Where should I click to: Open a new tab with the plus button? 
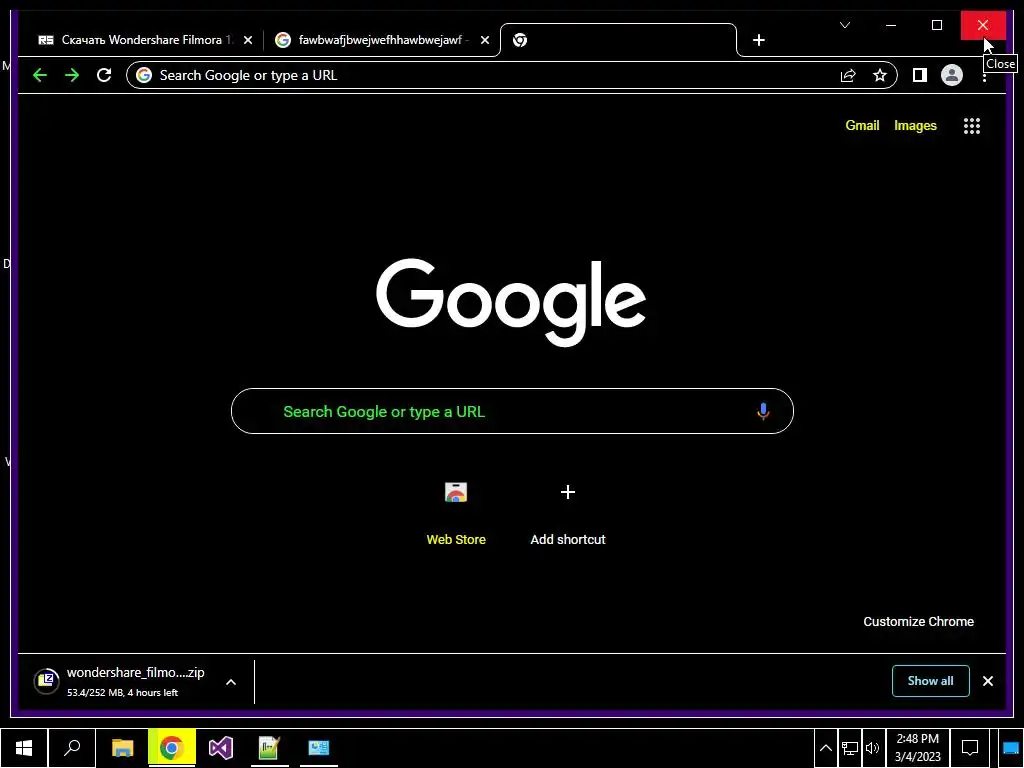(x=758, y=40)
